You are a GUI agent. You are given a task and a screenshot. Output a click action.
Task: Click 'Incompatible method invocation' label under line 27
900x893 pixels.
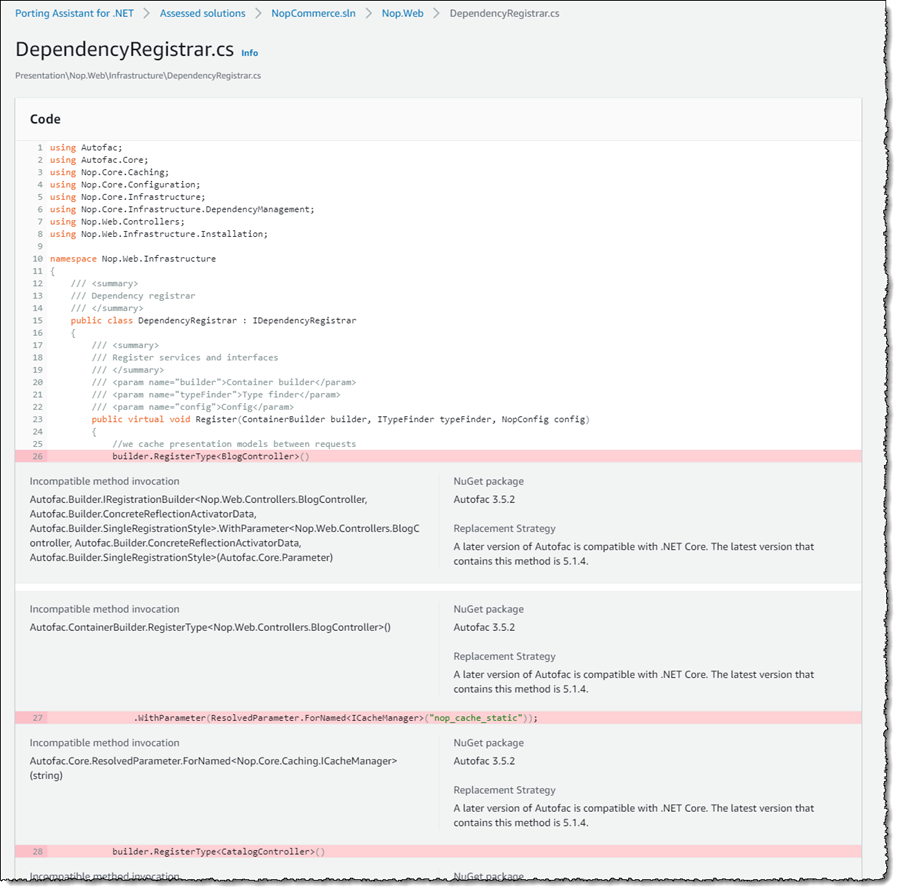pos(104,743)
